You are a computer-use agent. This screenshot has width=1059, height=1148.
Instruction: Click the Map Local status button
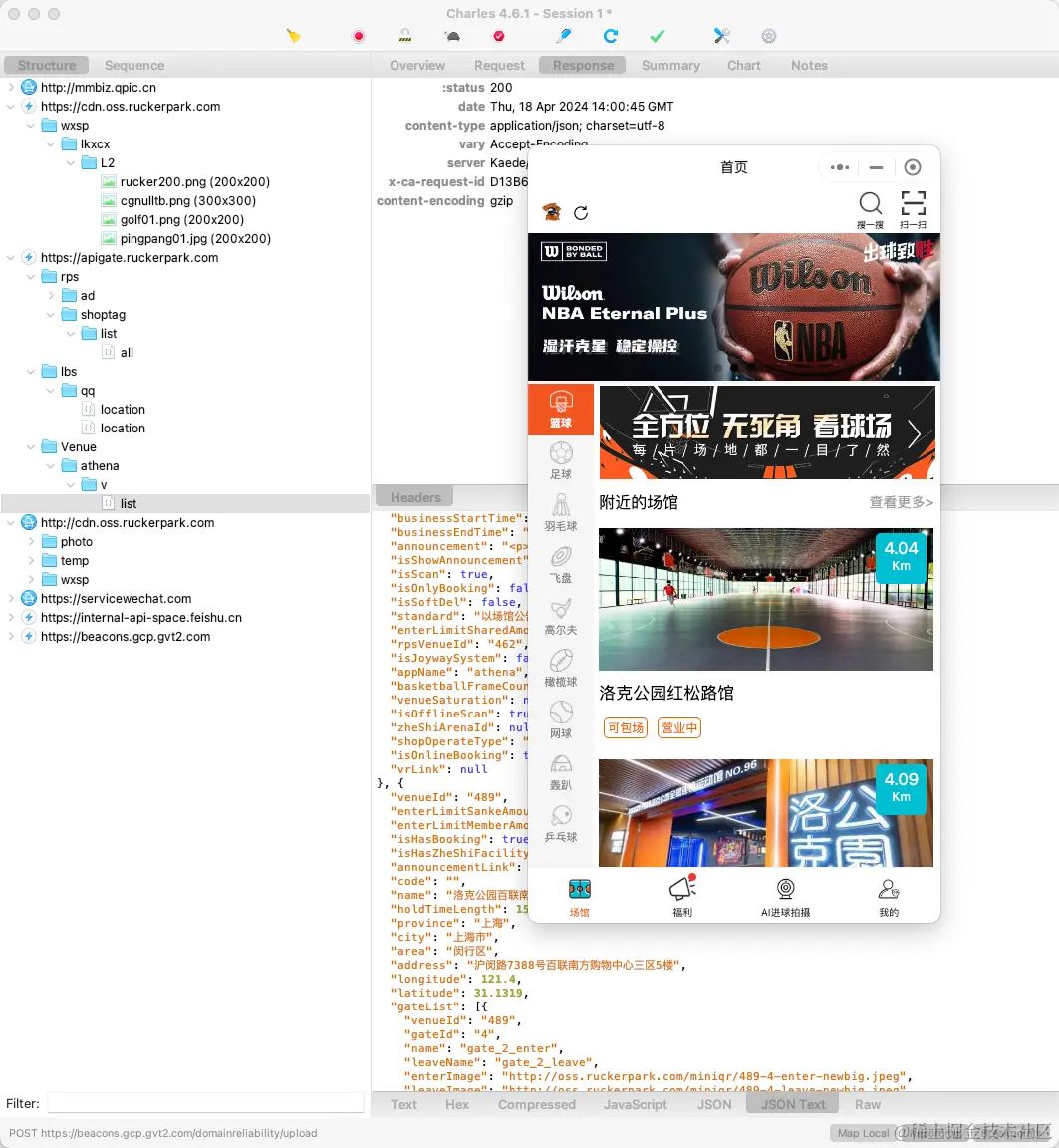(863, 1133)
